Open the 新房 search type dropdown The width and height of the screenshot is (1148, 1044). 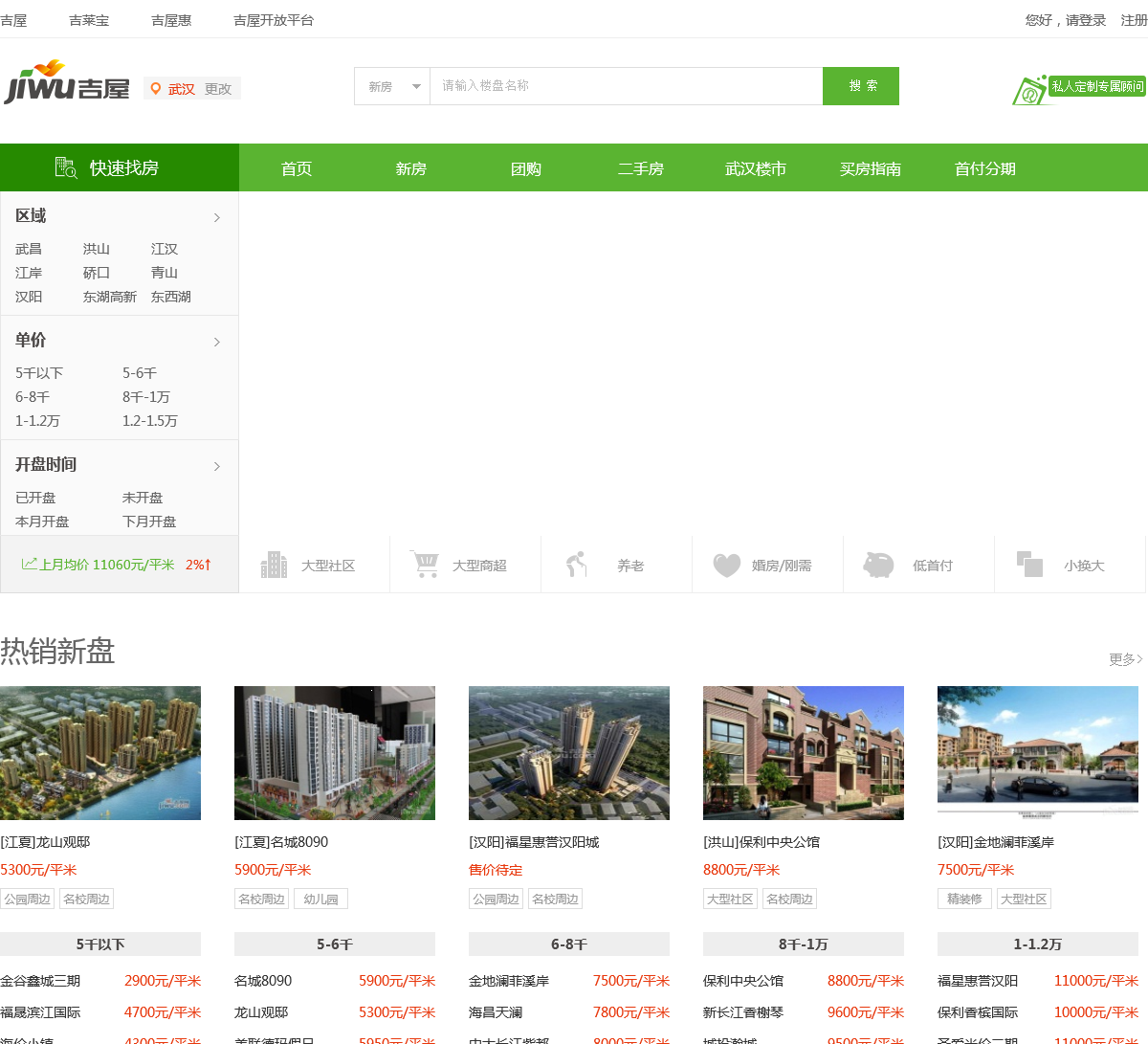(392, 86)
